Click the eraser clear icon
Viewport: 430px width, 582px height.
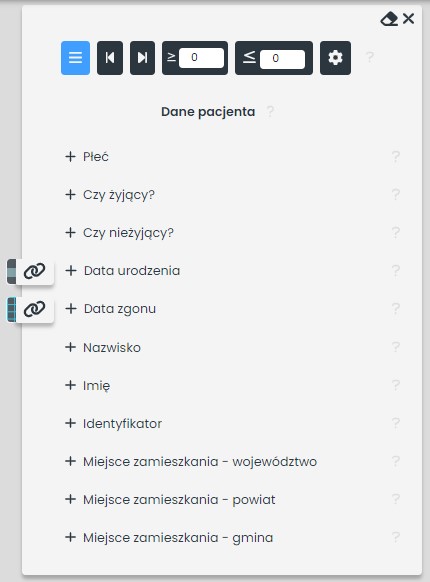(x=389, y=19)
